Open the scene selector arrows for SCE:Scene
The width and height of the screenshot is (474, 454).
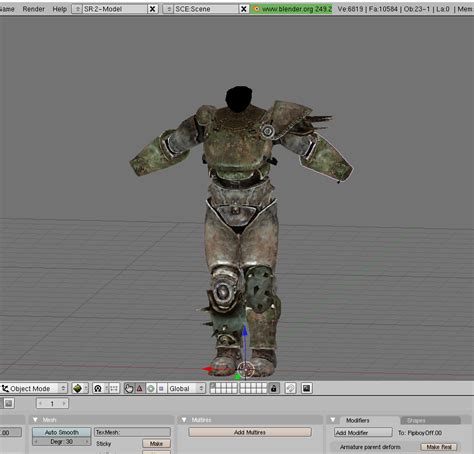pos(169,9)
